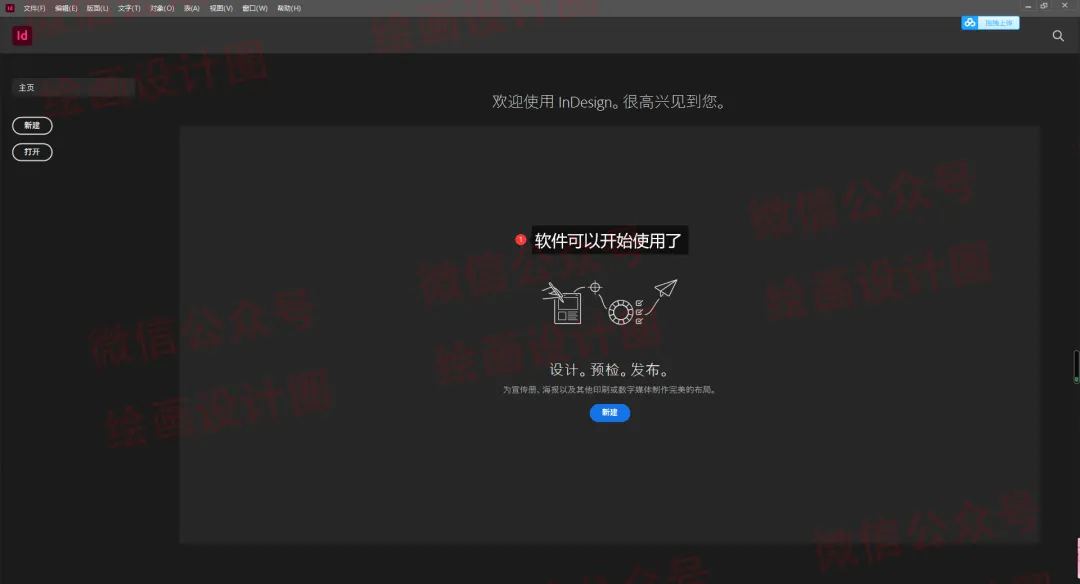Click the 拖拽上传 upload button
Viewport: 1080px width, 584px height.
click(998, 23)
